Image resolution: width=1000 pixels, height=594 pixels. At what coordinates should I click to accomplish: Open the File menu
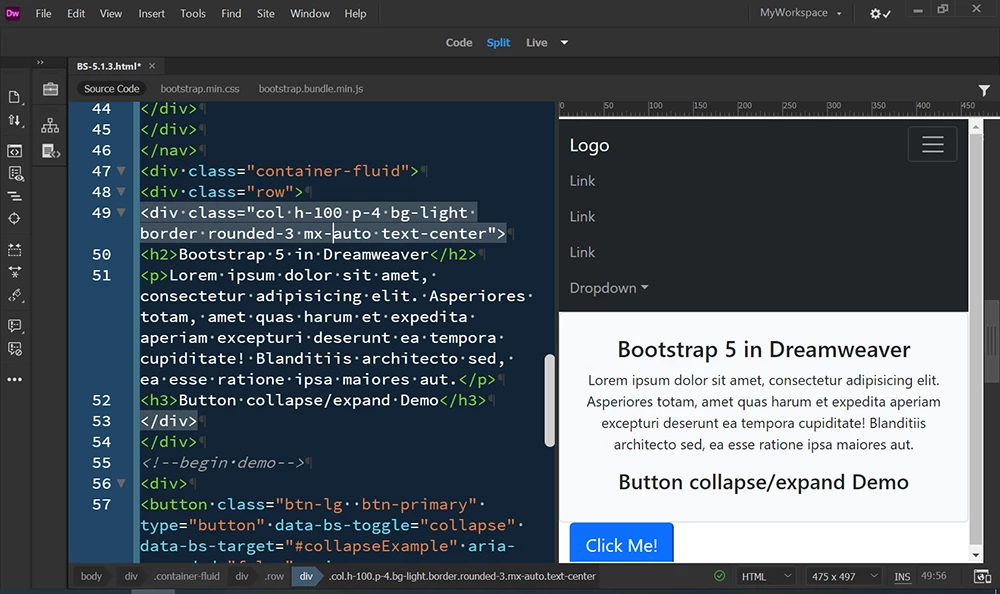tap(43, 13)
